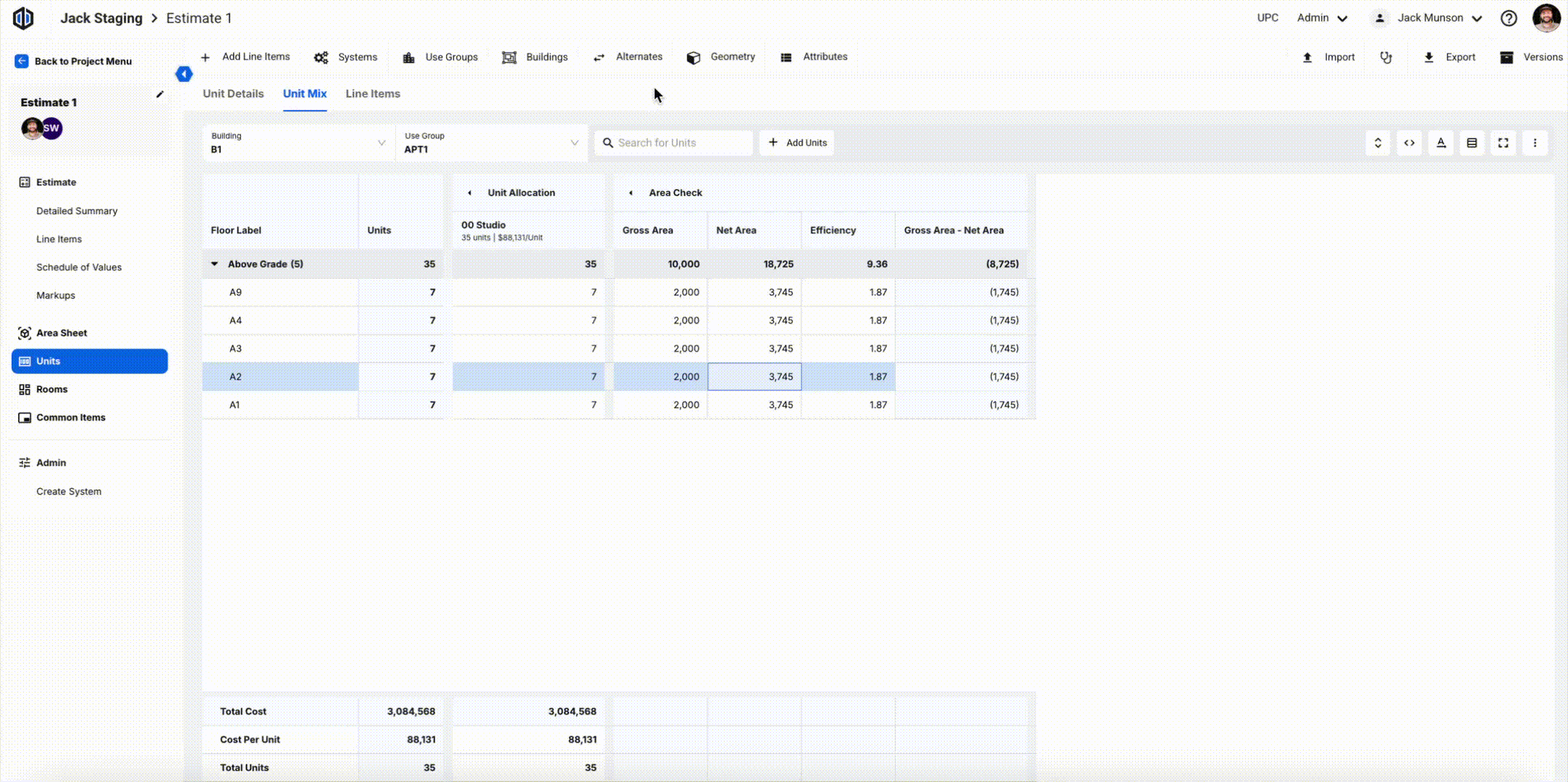Screen dimensions: 1568x782
Task: Click the stethoscope diagnostics icon
Action: pyautogui.click(x=1386, y=57)
